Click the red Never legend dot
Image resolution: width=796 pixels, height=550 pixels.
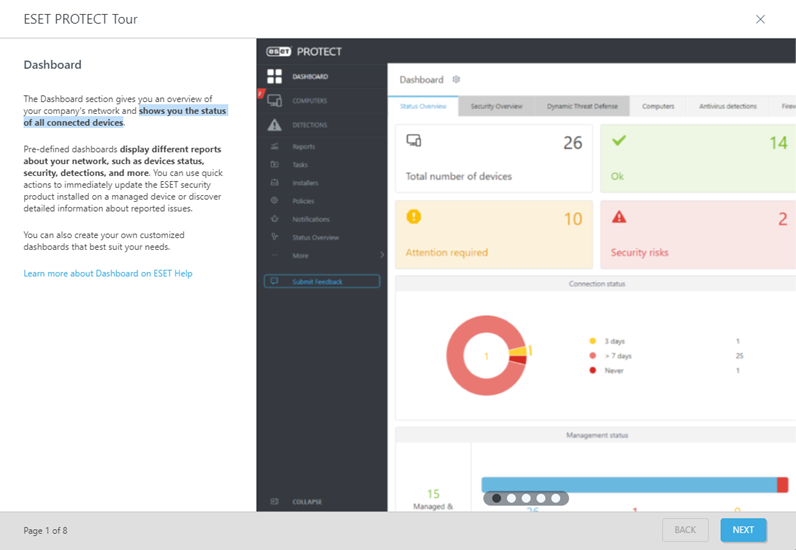pyautogui.click(x=592, y=370)
